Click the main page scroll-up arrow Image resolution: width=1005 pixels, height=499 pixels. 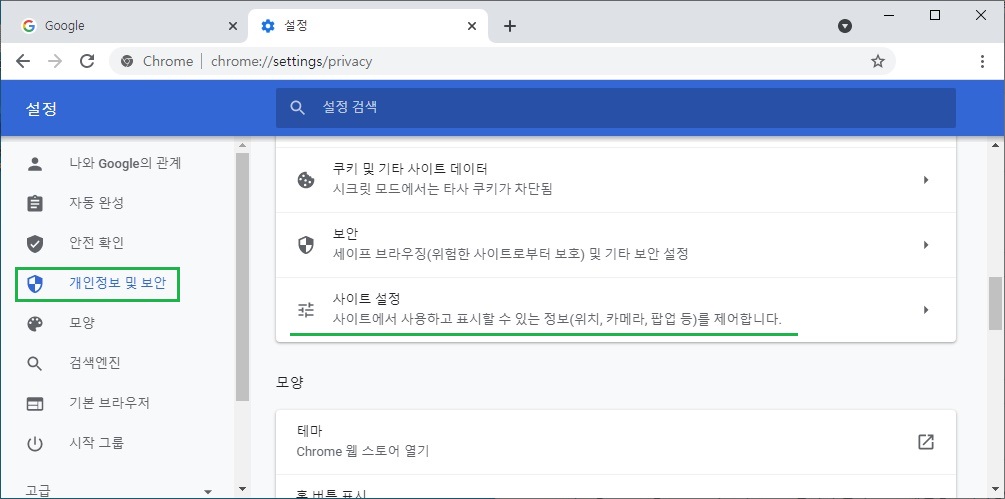pos(995,143)
